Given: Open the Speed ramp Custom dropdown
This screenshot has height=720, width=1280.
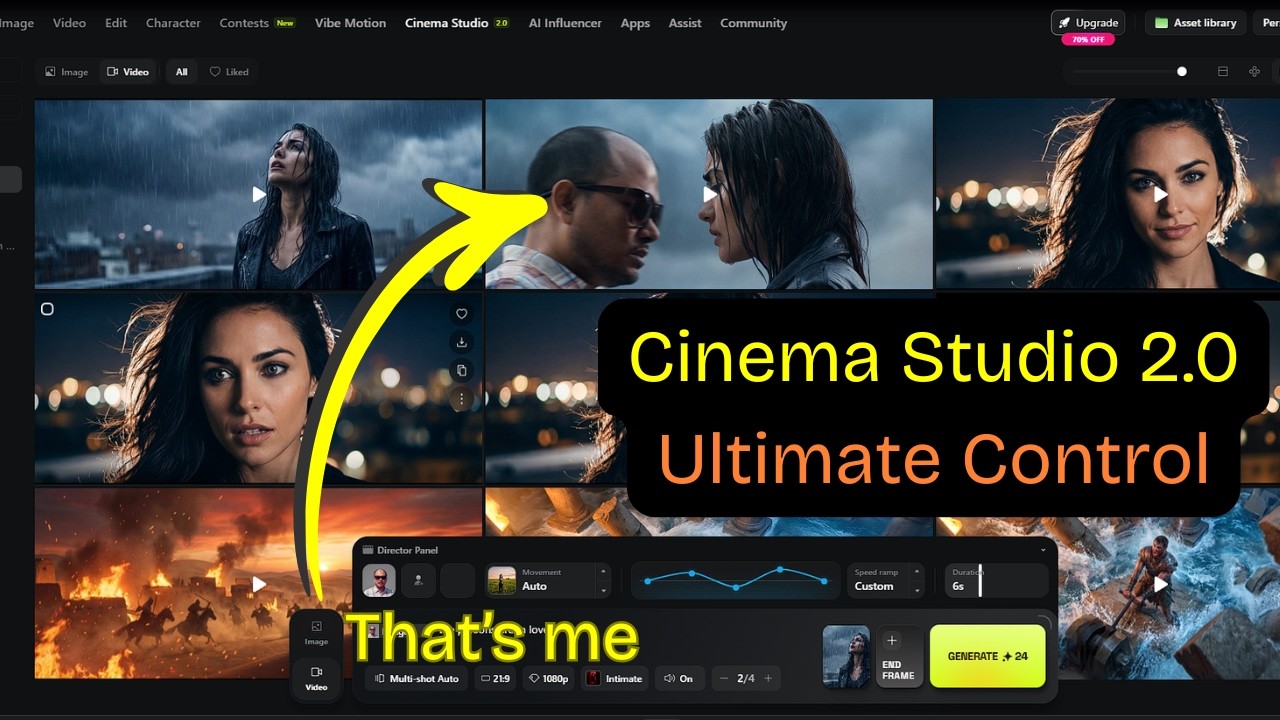Looking at the screenshot, I should (x=885, y=581).
